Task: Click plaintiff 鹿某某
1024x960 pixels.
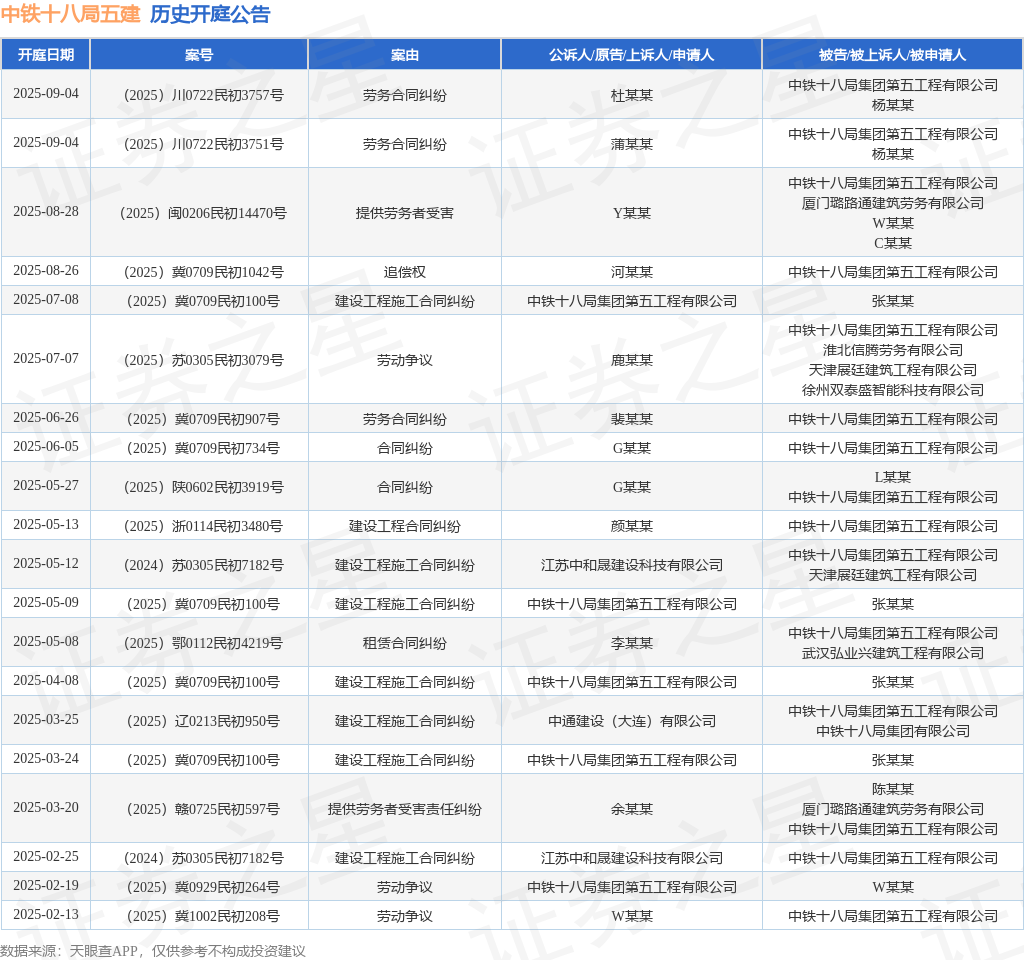Action: click(632, 360)
